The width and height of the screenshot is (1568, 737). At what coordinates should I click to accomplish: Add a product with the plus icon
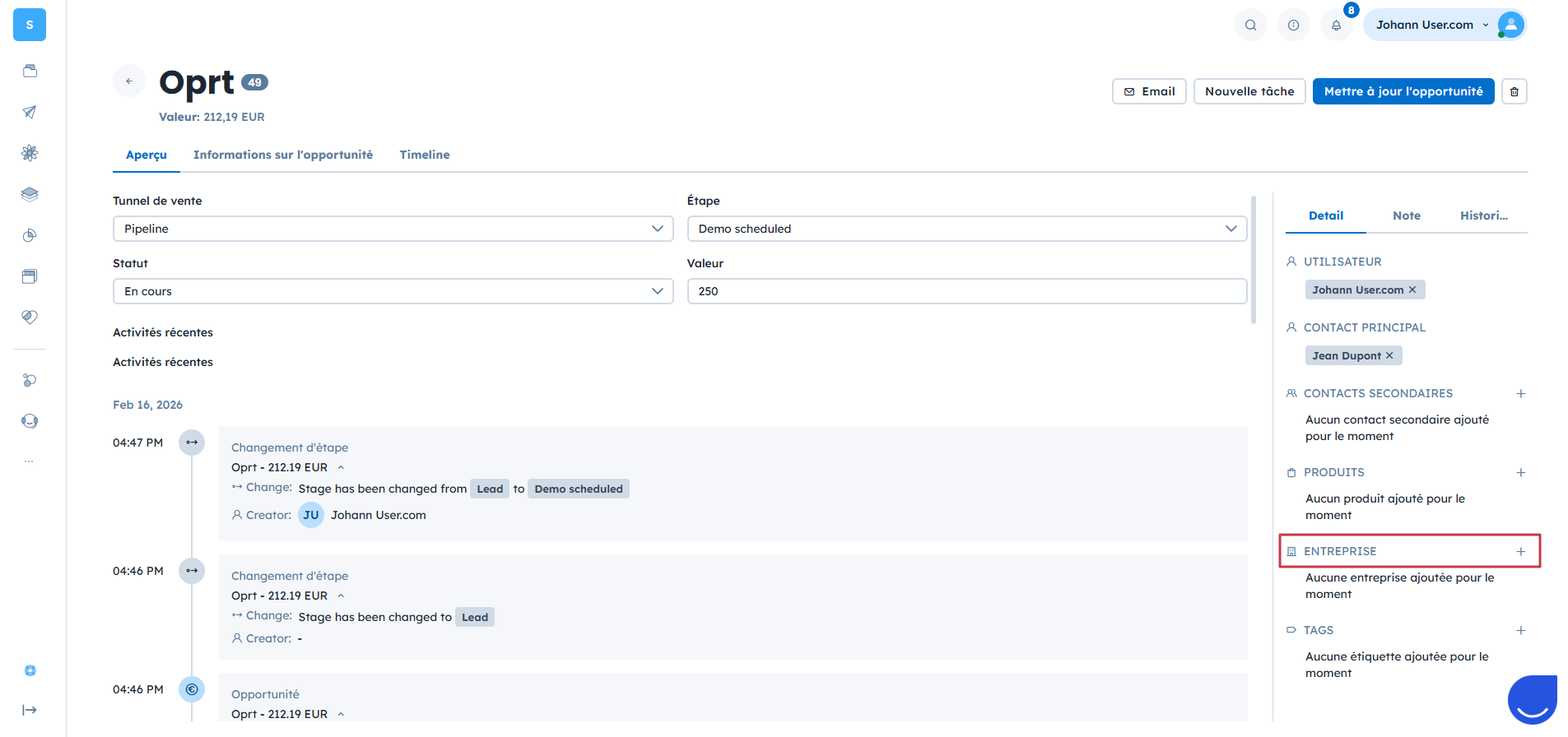[x=1521, y=472]
